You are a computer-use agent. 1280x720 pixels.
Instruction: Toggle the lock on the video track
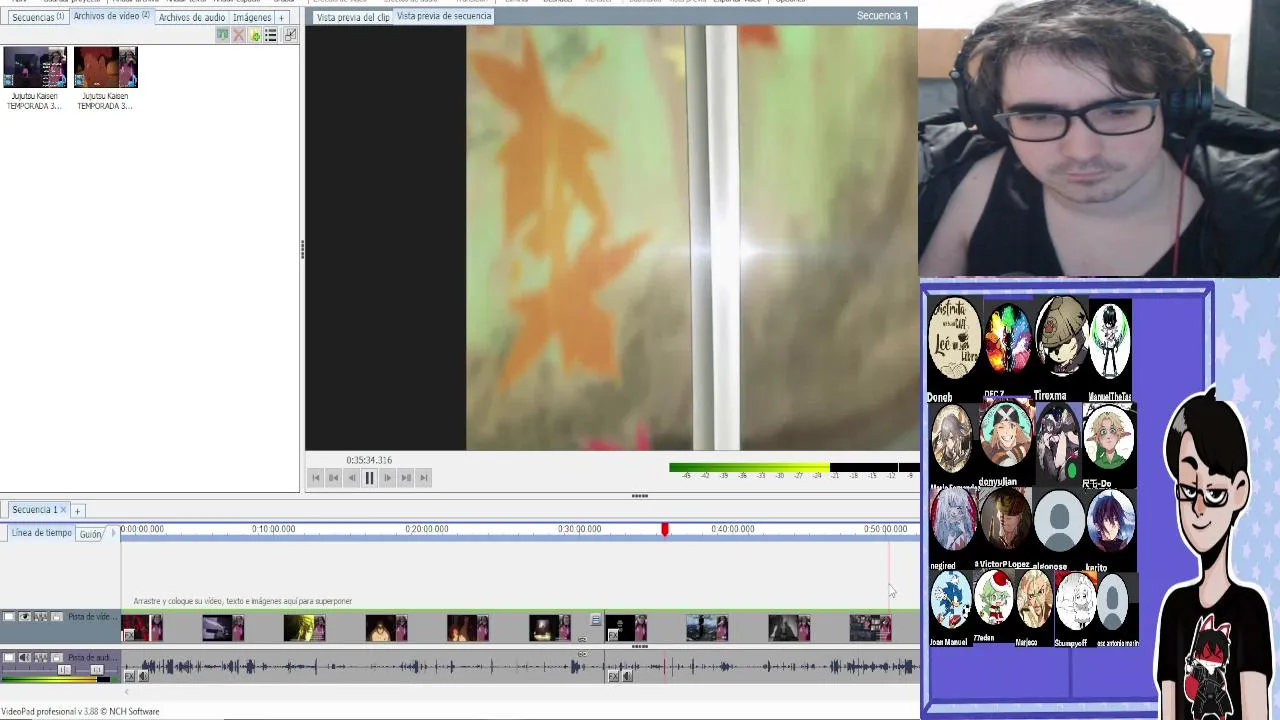pos(57,617)
